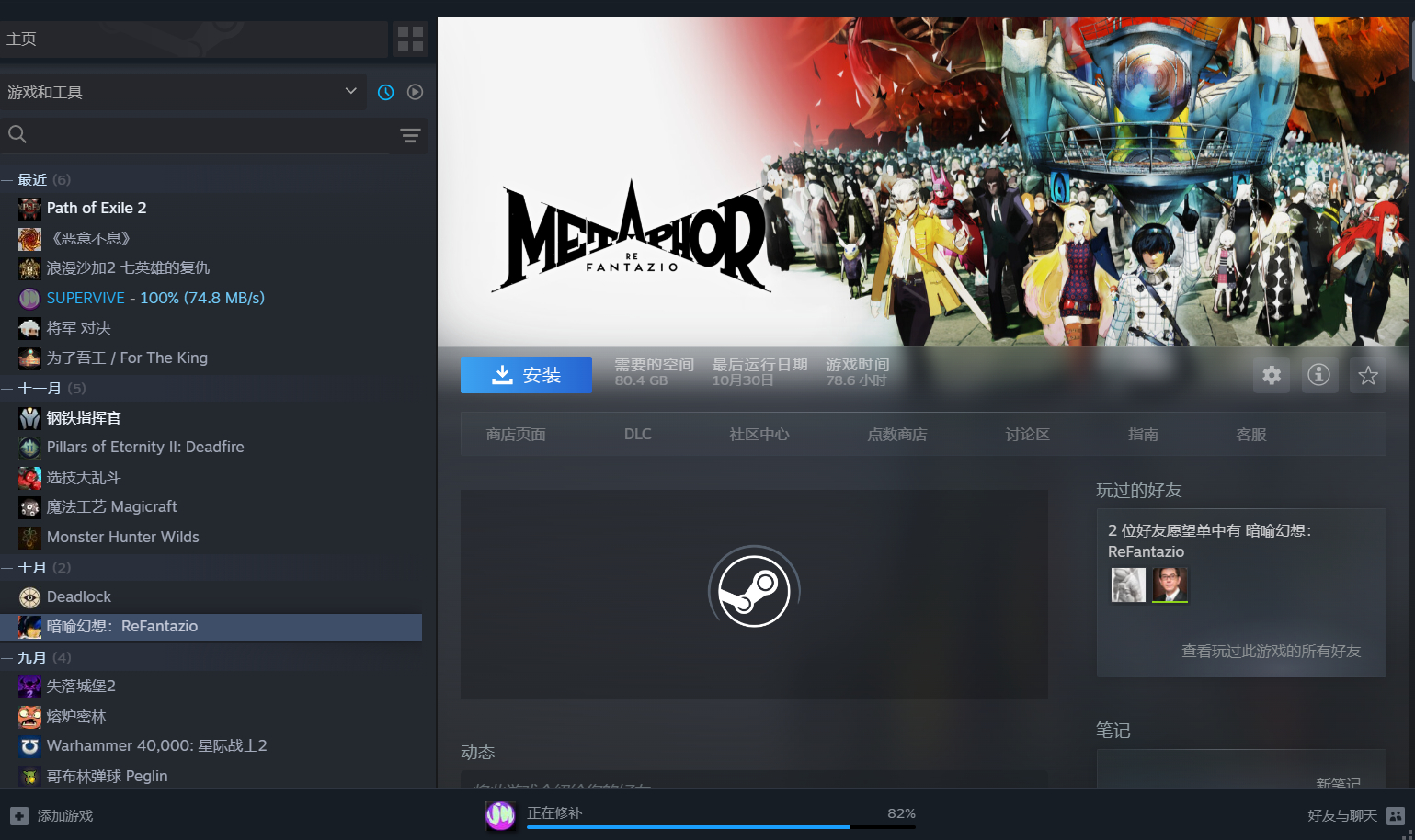
Task: Open the DLC tab
Action: (638, 434)
